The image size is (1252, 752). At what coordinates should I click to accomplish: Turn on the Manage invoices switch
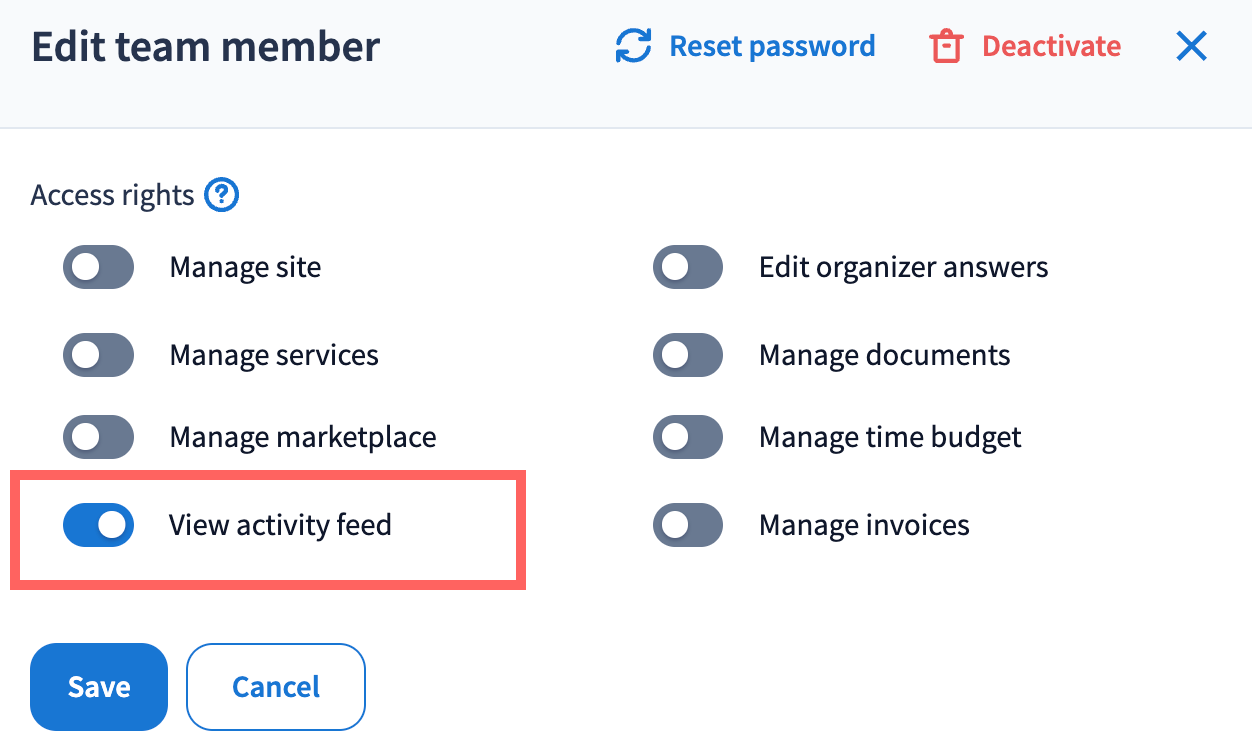click(x=688, y=525)
